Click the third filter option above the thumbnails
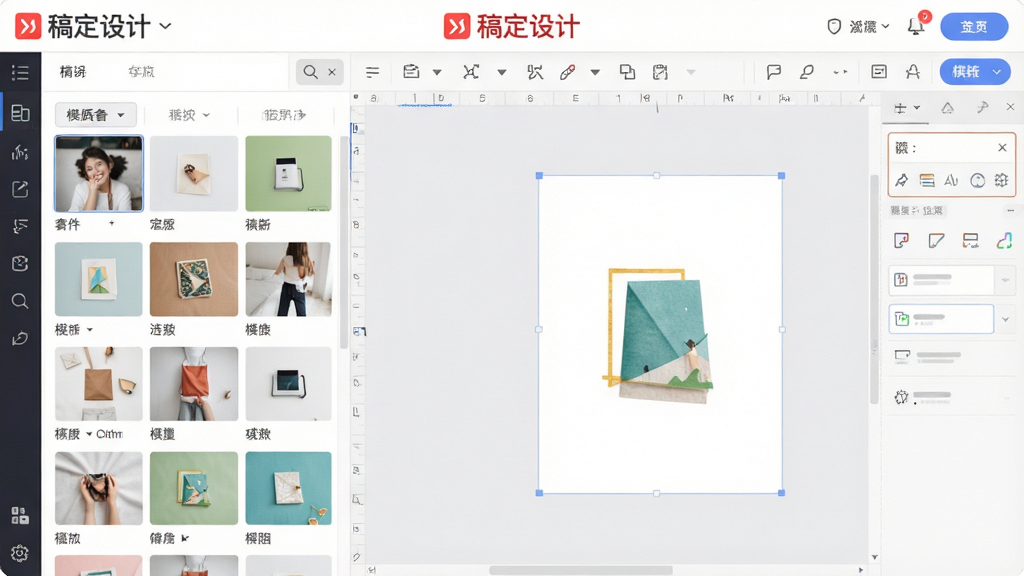Image resolution: width=1024 pixels, height=576 pixels. point(284,115)
